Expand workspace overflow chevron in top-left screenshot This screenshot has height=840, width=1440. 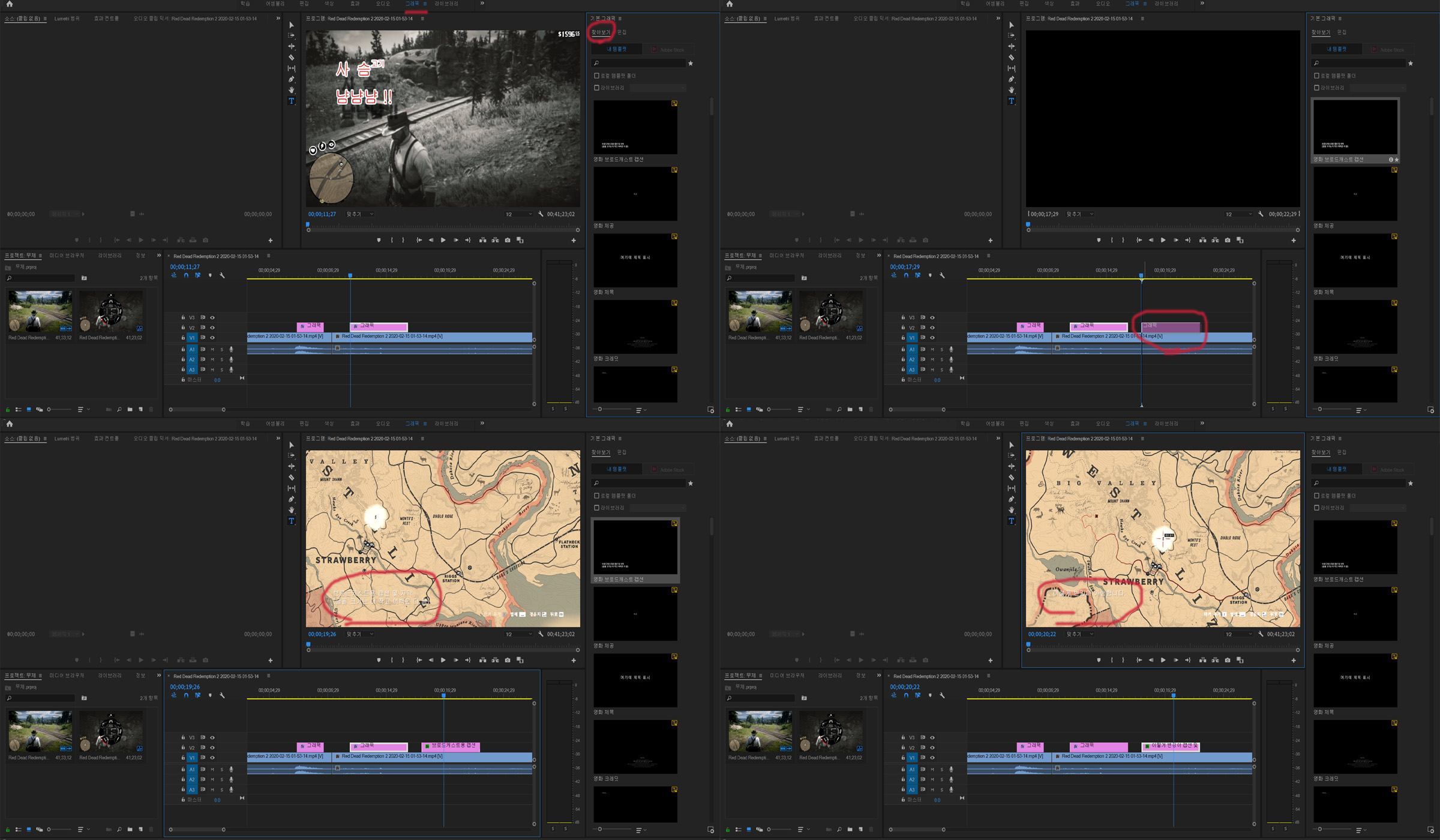coord(482,4)
